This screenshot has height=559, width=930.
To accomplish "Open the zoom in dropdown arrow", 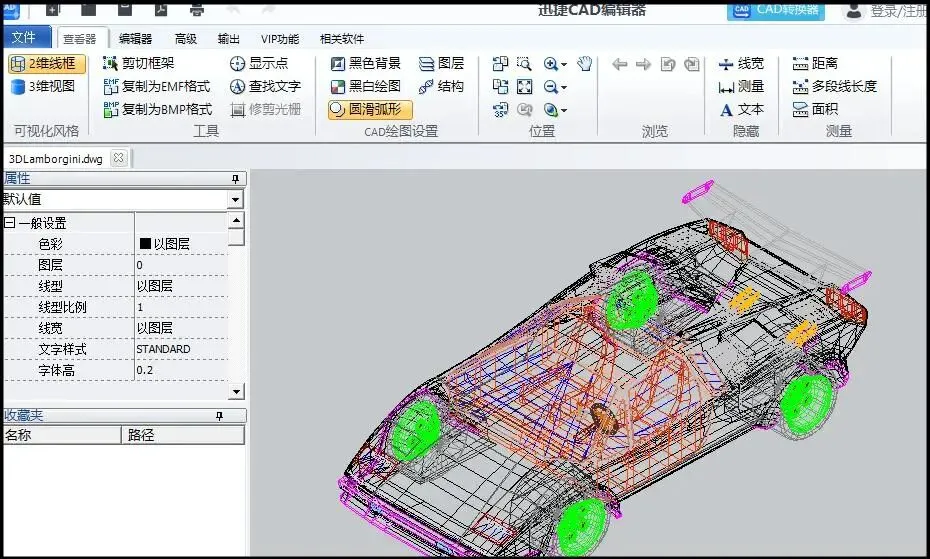I will tap(564, 64).
